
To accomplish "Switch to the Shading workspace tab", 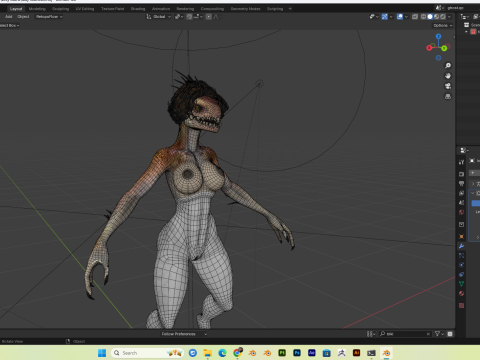I will pos(138,9).
